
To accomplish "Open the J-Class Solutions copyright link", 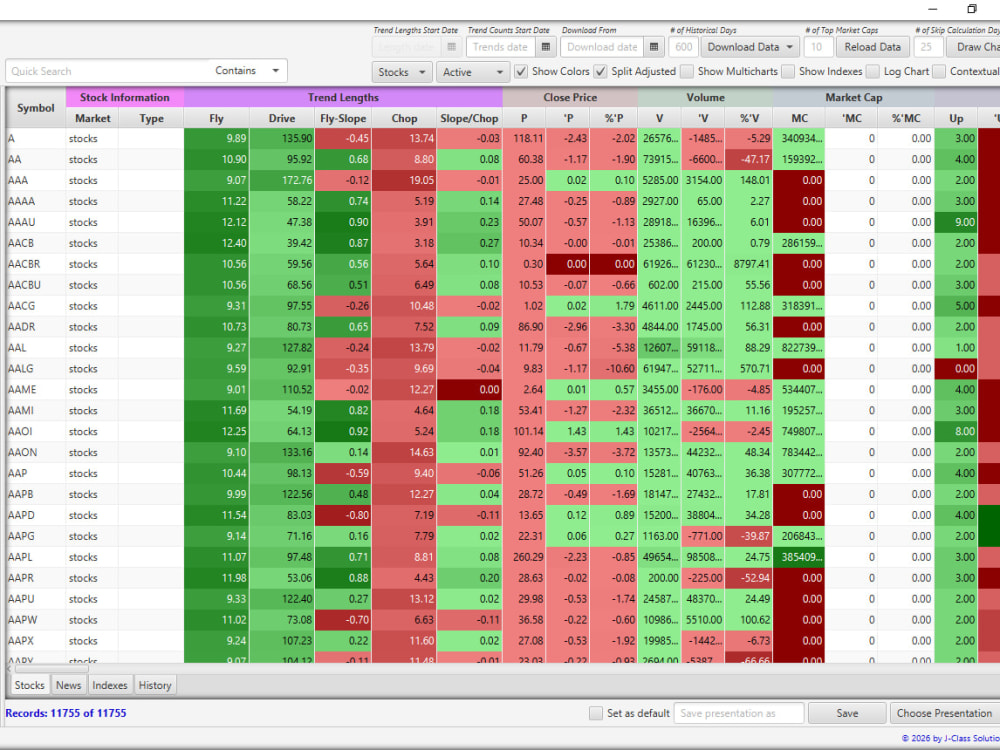I will [x=950, y=738].
